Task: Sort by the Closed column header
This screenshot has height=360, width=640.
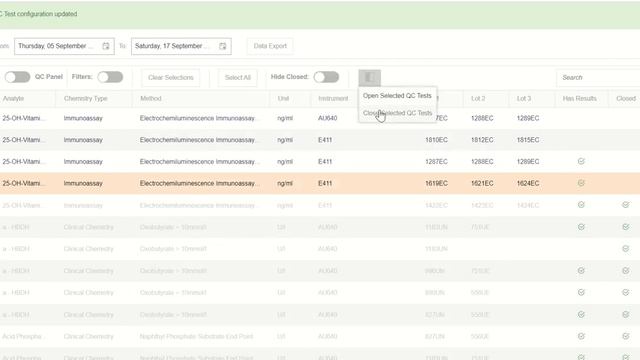Action: pos(626,98)
